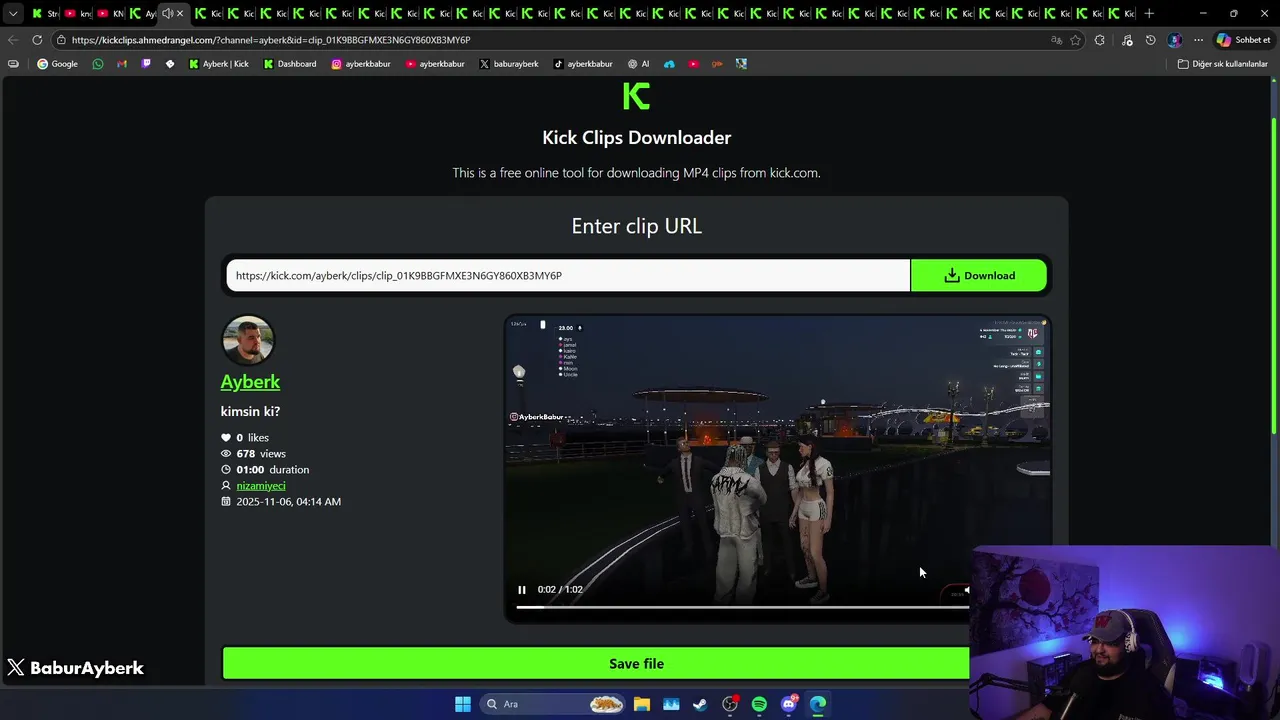Expand Diğer sık kullanılanlar bookmarks folder
This screenshot has width=1280, height=720.
1222,64
